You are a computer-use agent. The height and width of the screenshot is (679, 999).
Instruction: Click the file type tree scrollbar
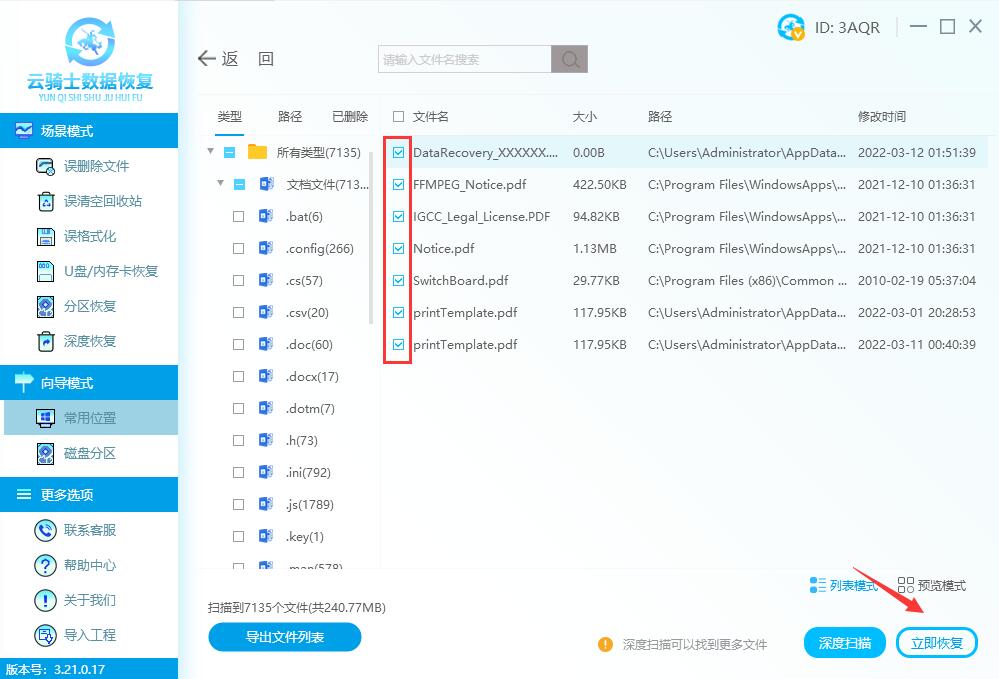pos(371,237)
